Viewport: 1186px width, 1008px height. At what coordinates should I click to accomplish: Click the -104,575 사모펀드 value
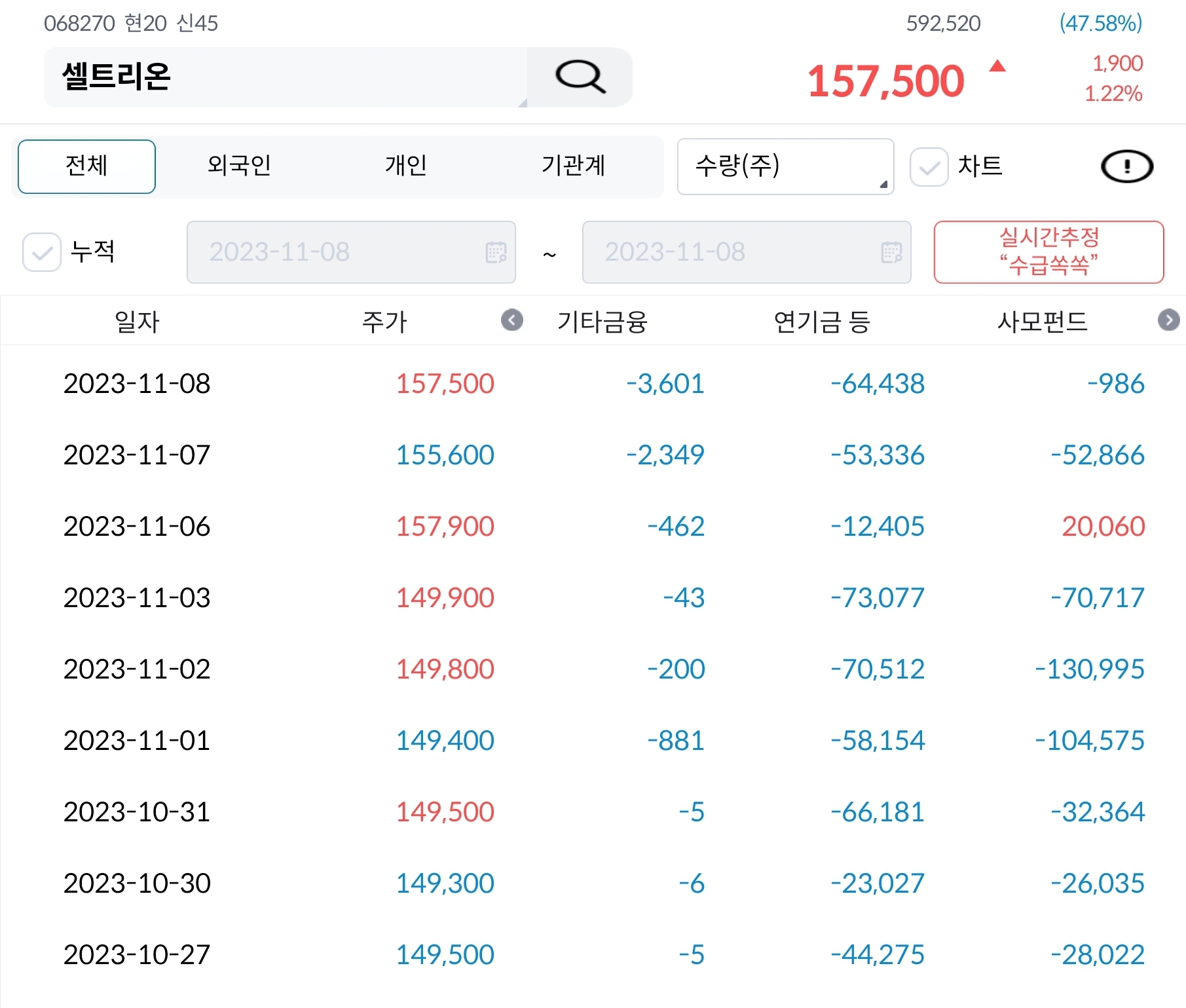(x=1090, y=741)
